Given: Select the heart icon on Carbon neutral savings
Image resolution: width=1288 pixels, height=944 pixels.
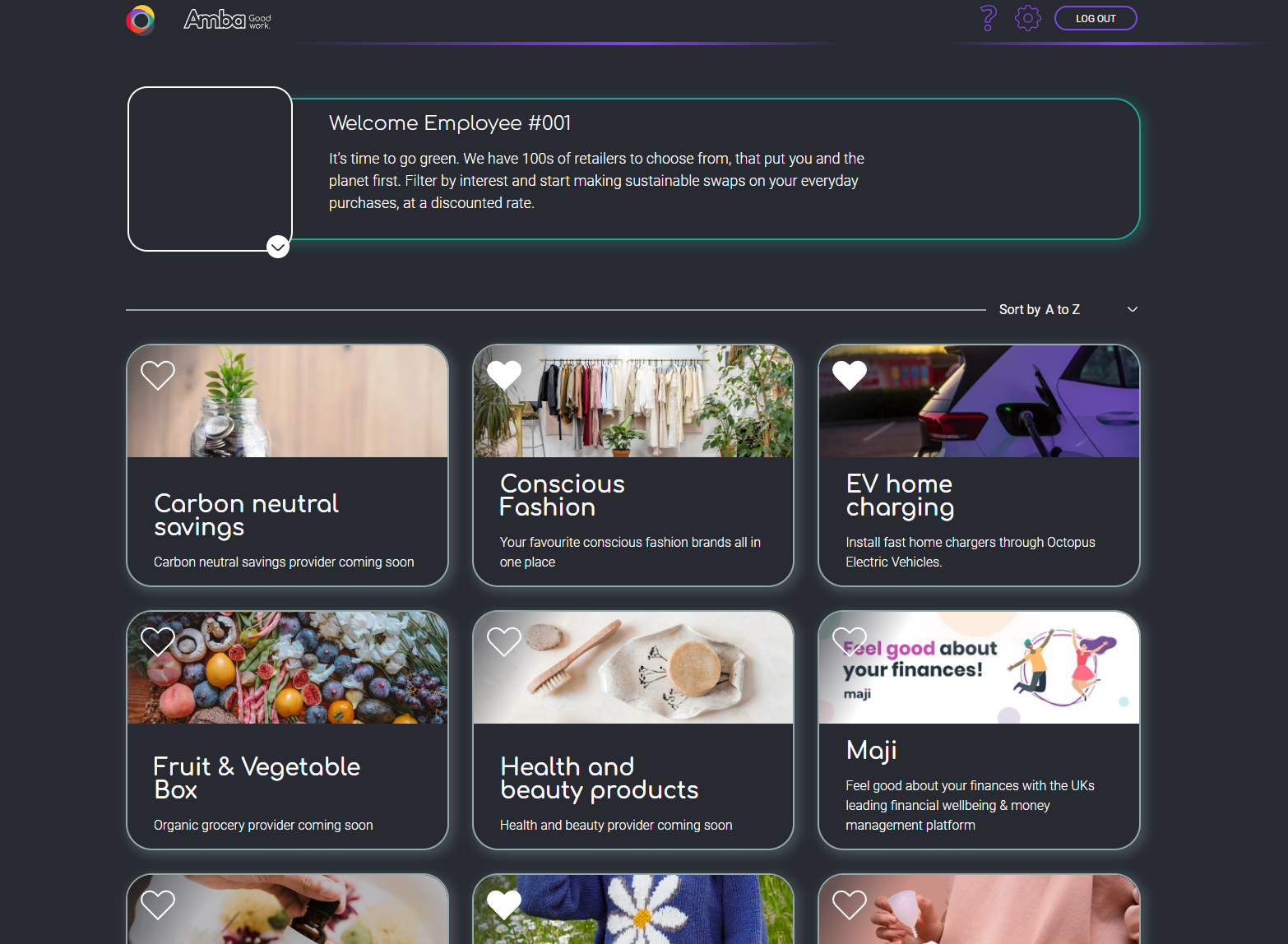Looking at the screenshot, I should point(157,375).
